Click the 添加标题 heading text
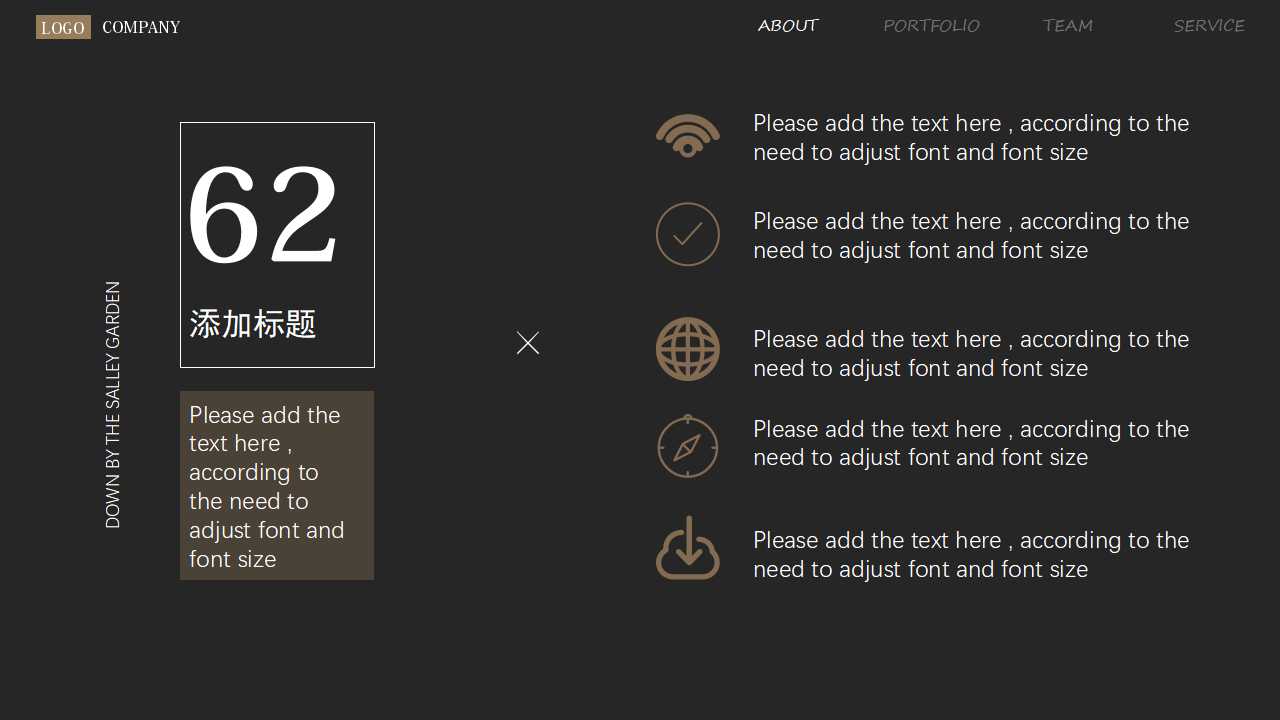 (x=253, y=324)
